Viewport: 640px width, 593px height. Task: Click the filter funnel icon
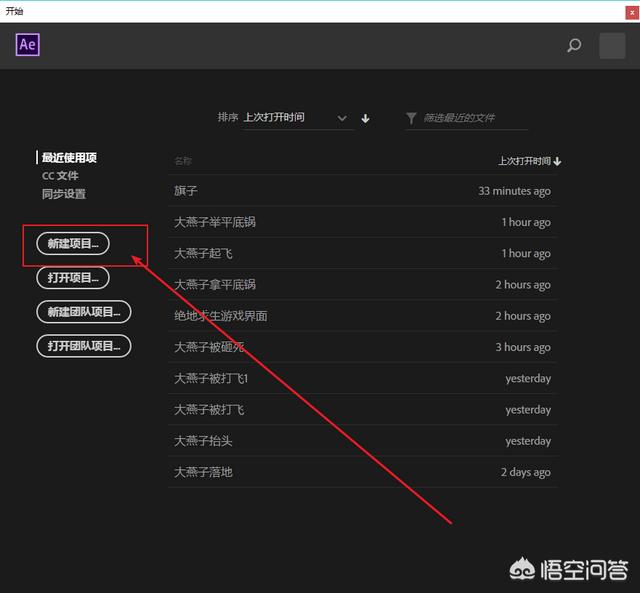tap(411, 118)
